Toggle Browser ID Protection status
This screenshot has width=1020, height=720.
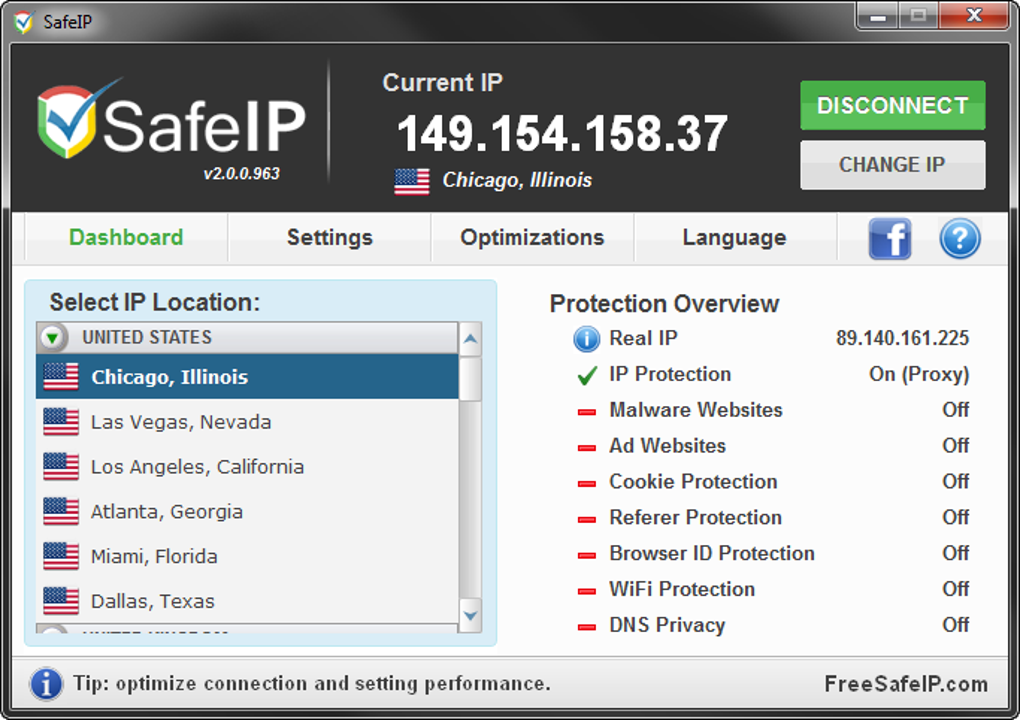coord(956,553)
